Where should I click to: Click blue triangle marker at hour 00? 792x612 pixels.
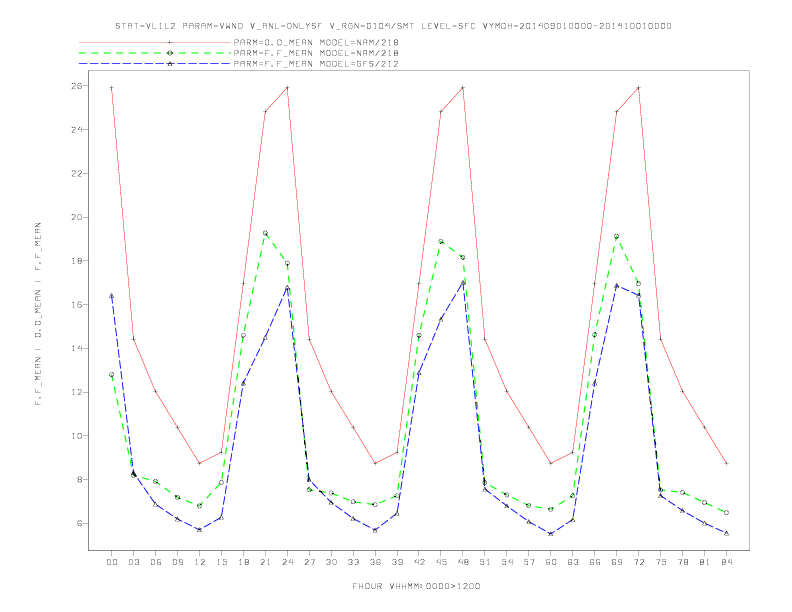[x=112, y=296]
